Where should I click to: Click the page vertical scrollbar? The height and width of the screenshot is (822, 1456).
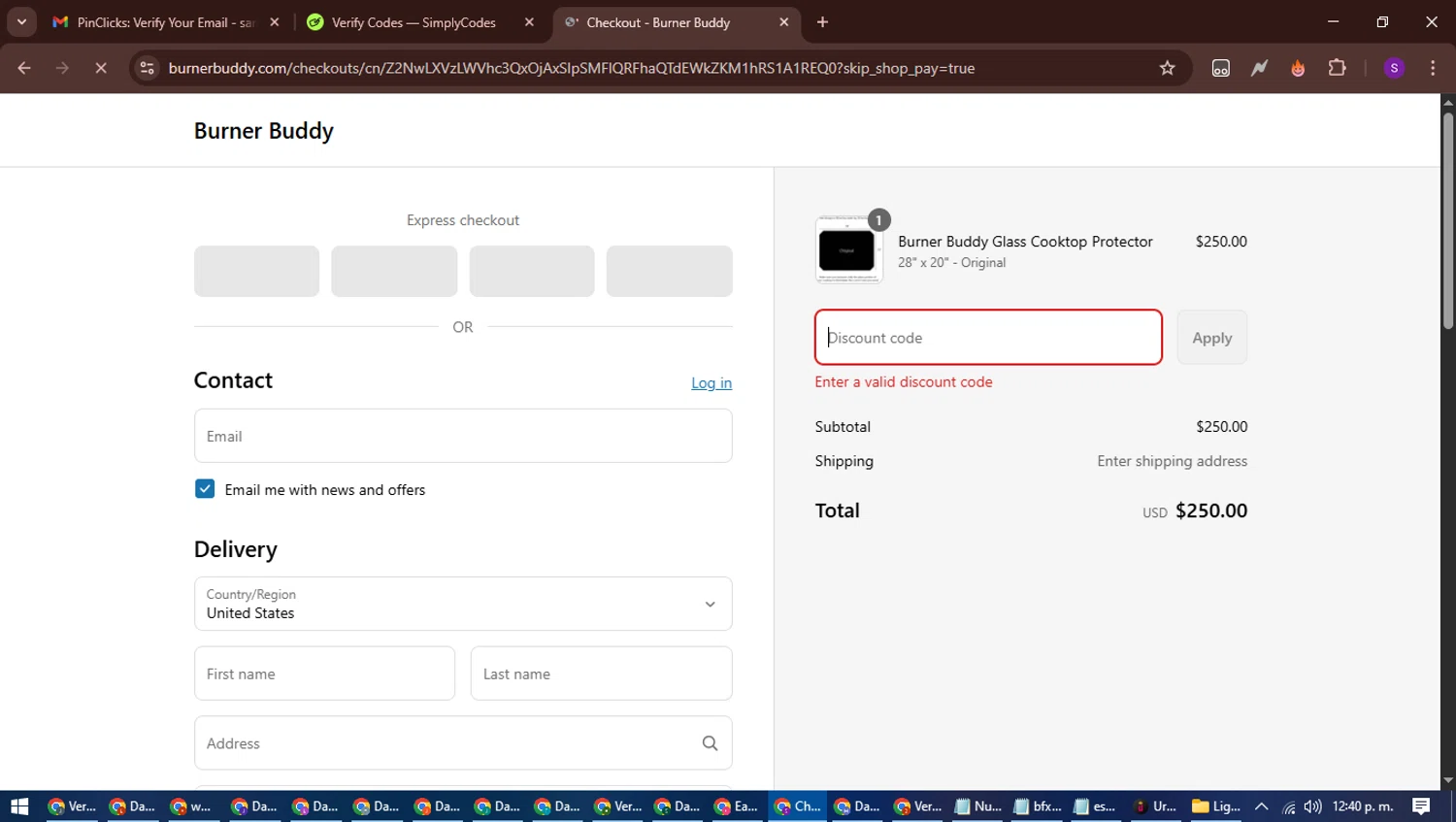(1448, 220)
